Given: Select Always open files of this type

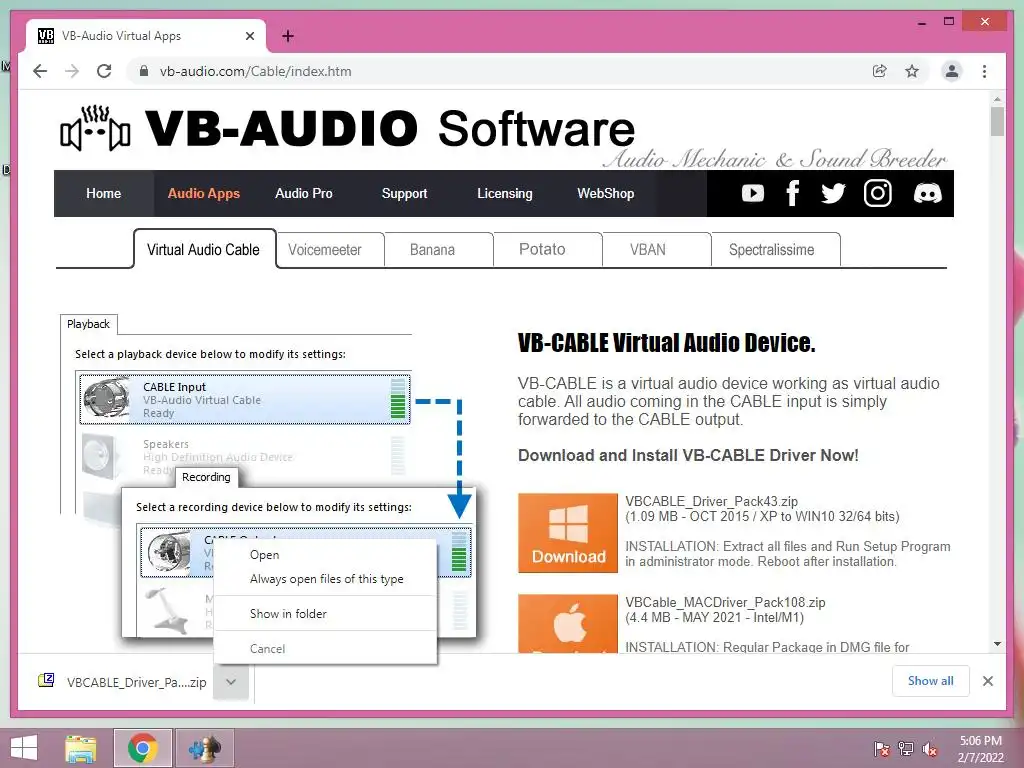Looking at the screenshot, I should [325, 579].
